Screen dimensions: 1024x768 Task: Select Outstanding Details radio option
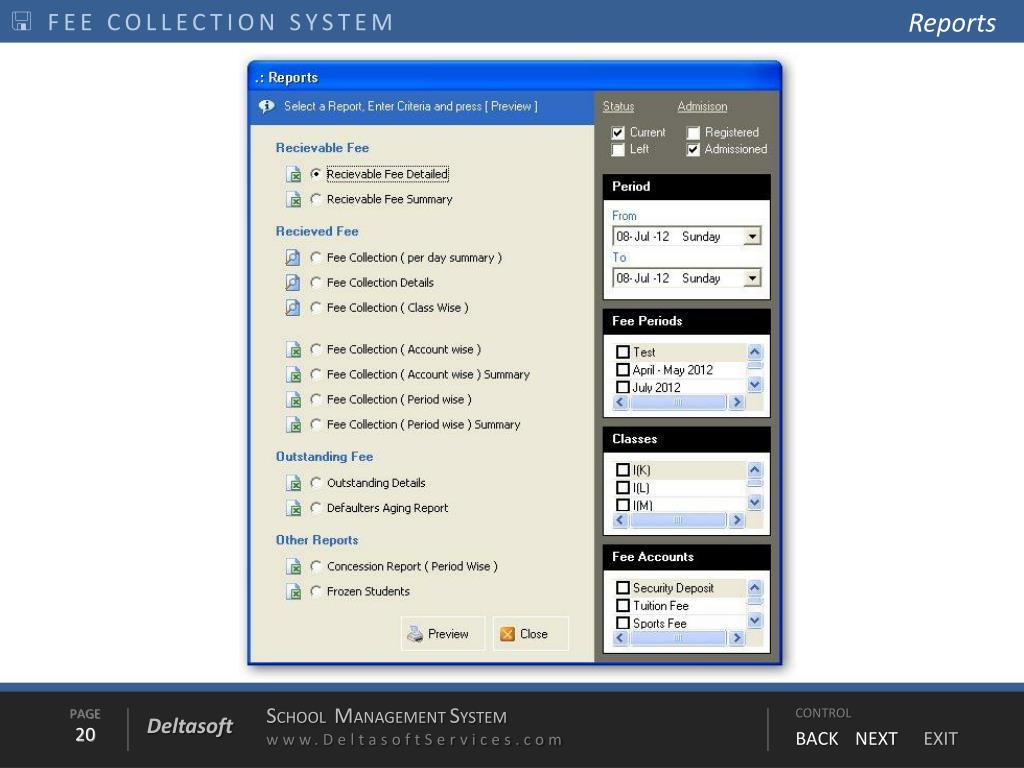click(316, 483)
